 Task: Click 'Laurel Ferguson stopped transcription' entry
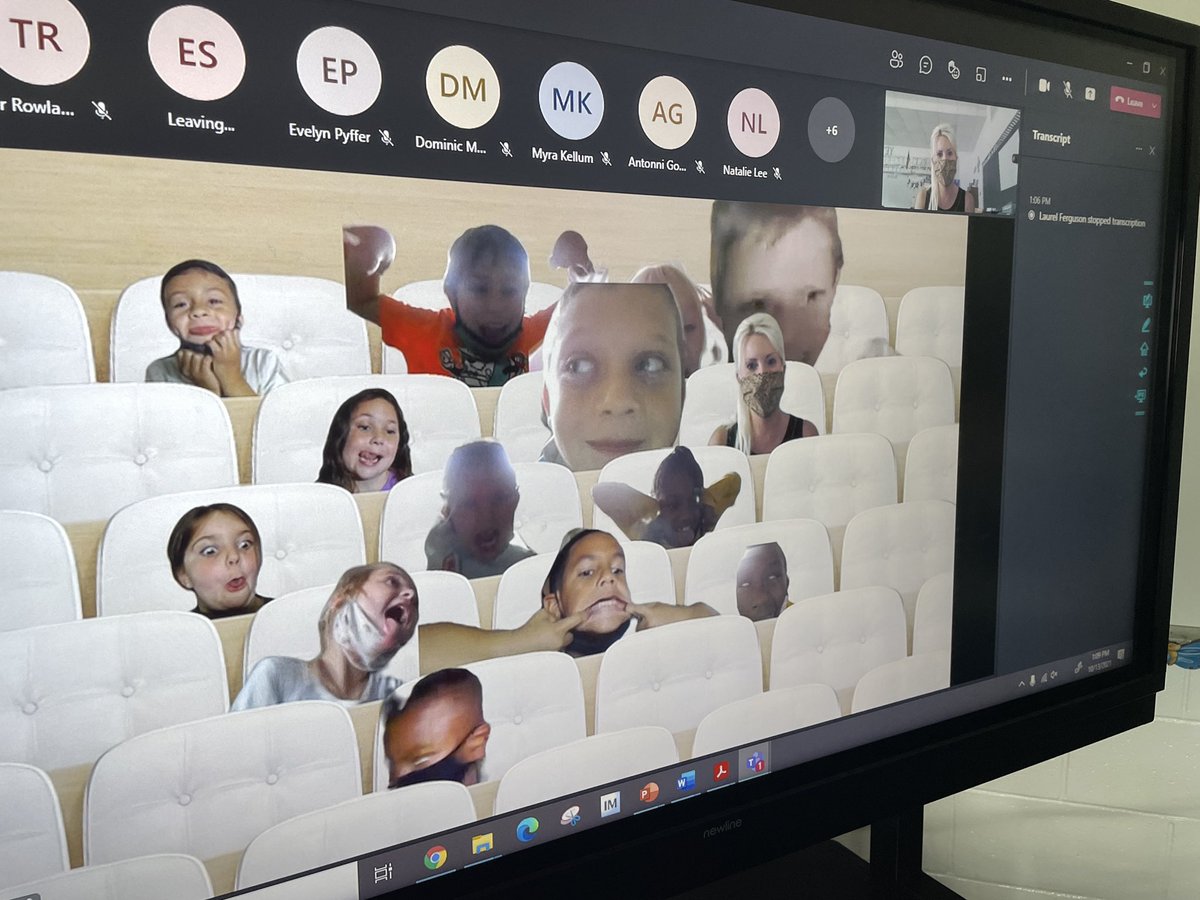(x=1091, y=220)
